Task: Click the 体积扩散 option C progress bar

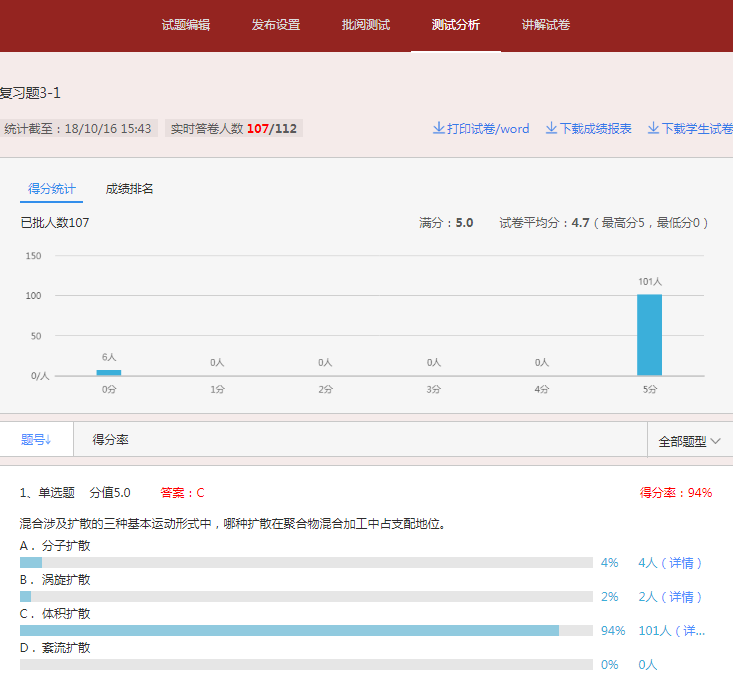Action: (306, 631)
